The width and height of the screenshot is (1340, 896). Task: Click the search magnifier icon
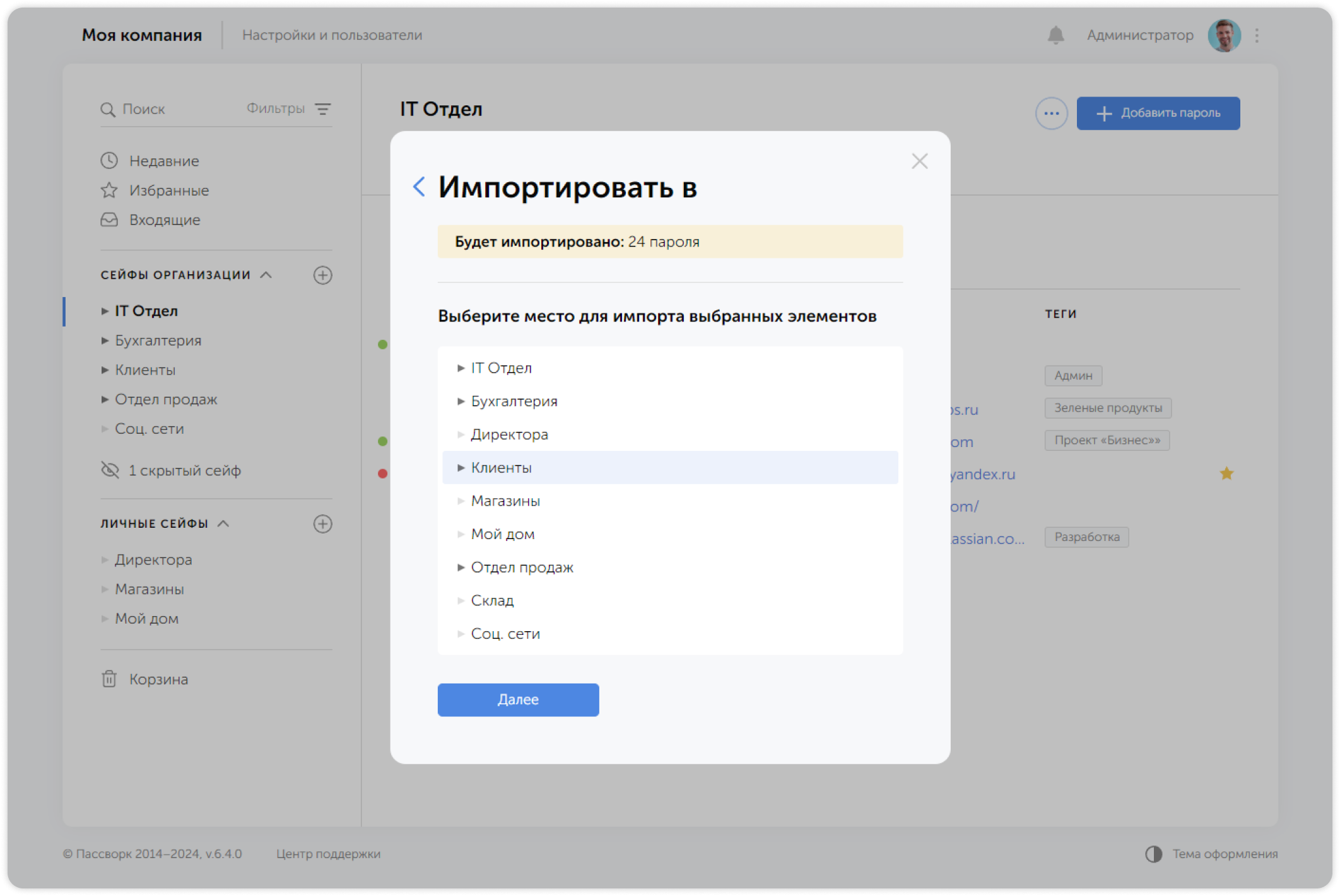click(x=108, y=109)
